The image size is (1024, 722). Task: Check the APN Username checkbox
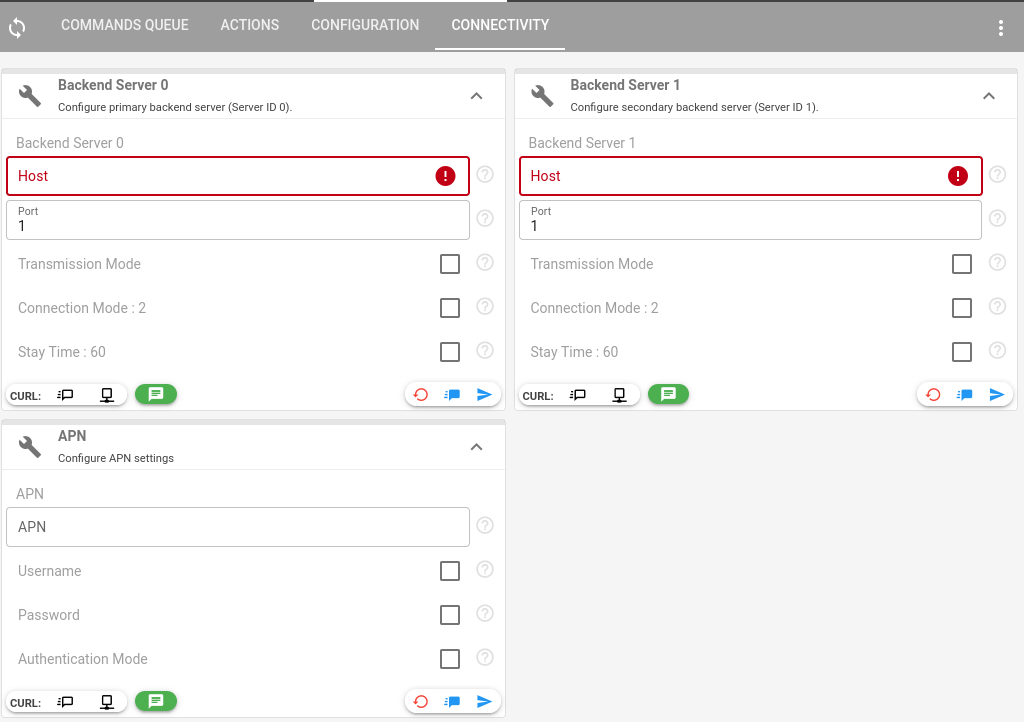pyautogui.click(x=450, y=571)
